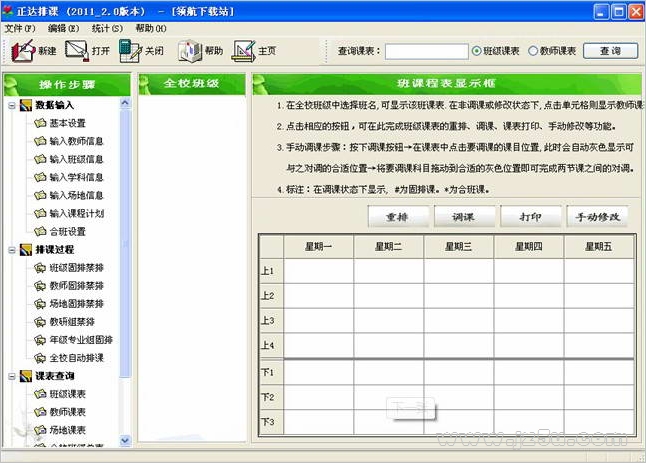Click the 查询 search button
The image size is (646, 463).
tap(611, 51)
